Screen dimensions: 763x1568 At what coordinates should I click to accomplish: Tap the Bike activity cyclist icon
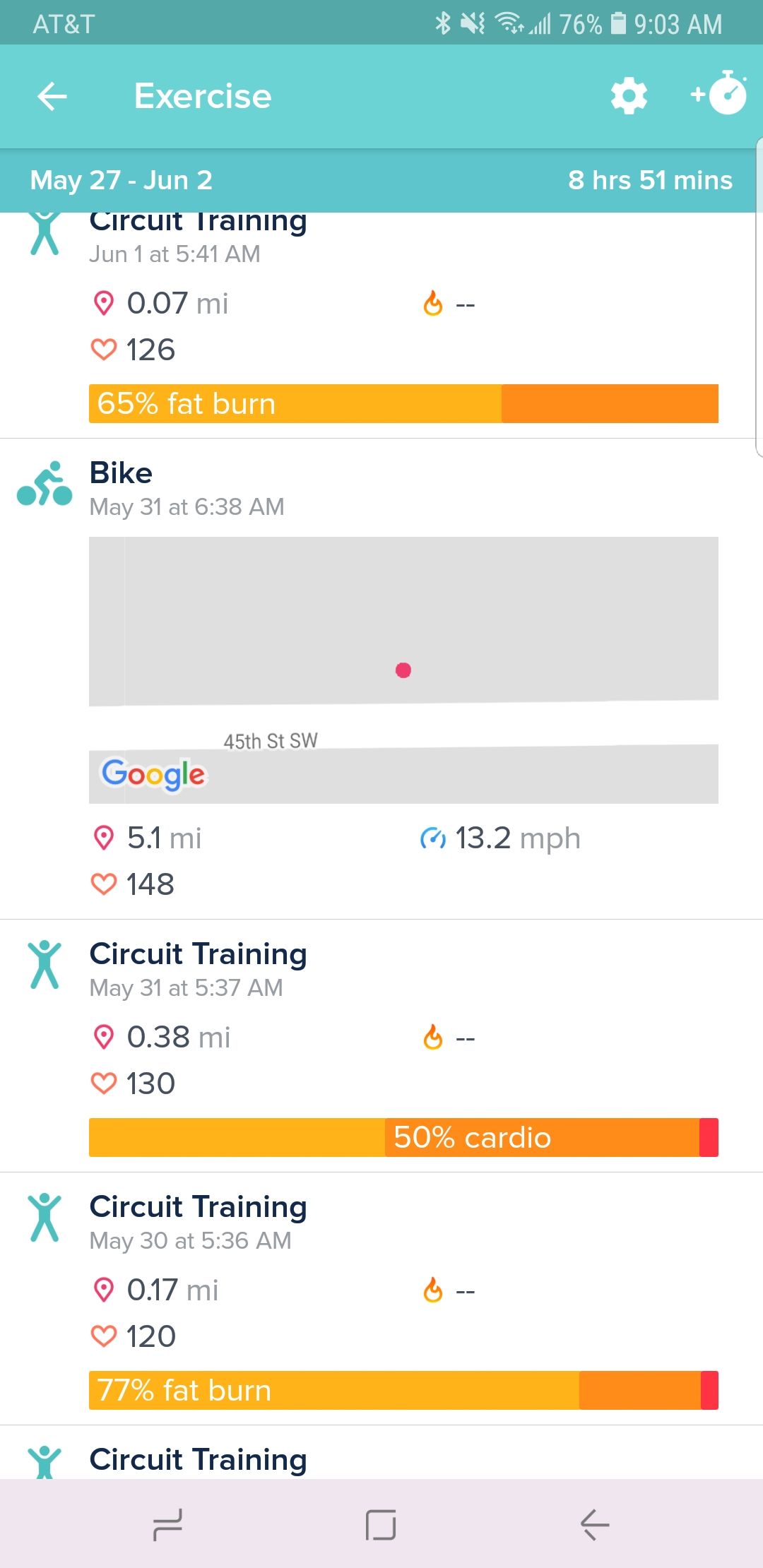[45, 485]
